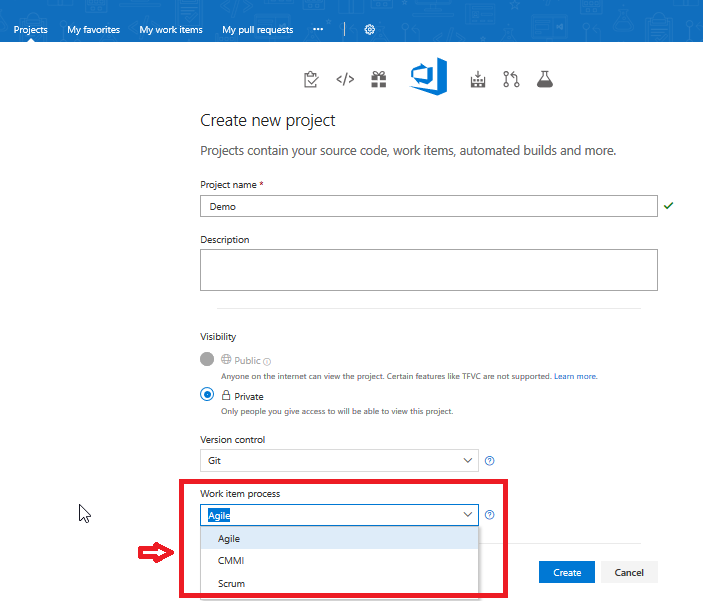Go to My pull requests tab
The height and width of the screenshot is (601, 703).
point(258,30)
